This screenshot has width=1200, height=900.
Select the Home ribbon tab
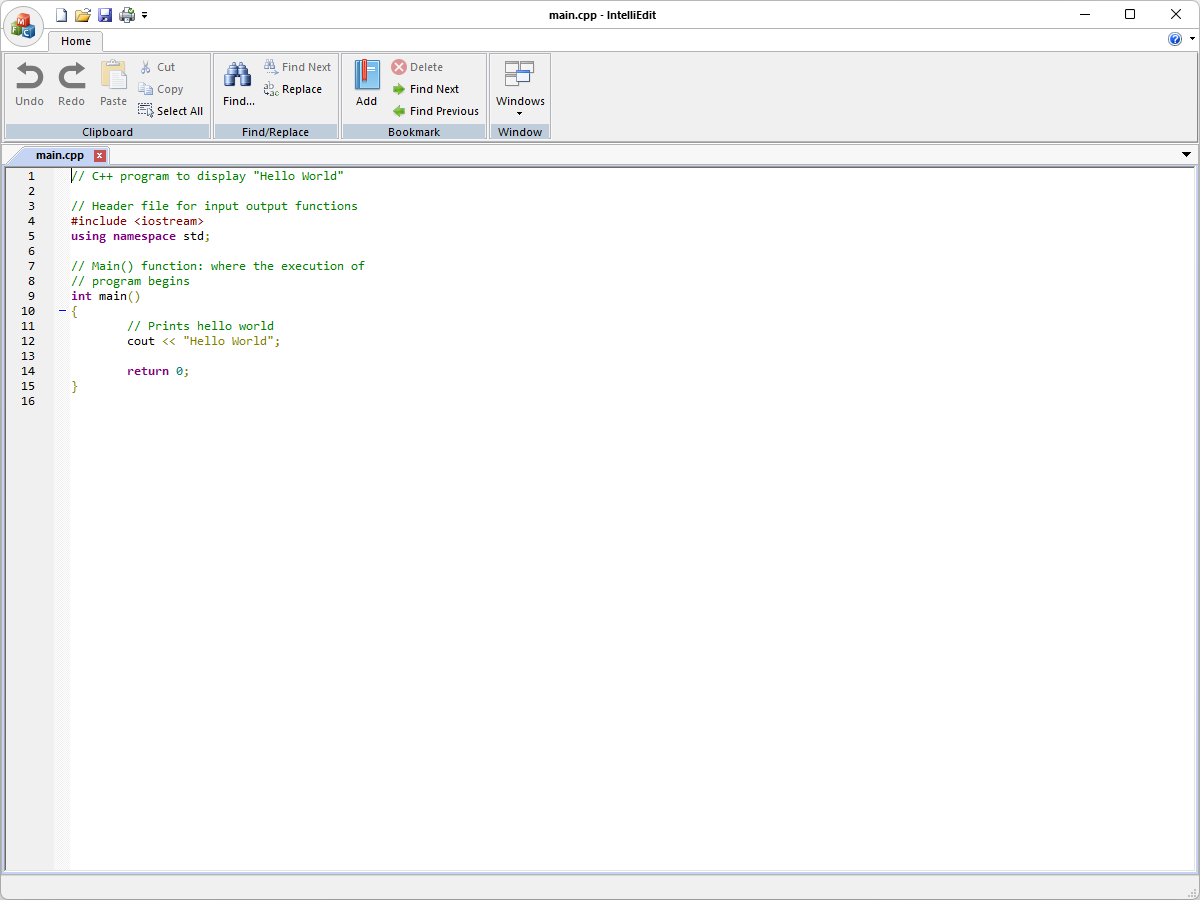coord(76,41)
